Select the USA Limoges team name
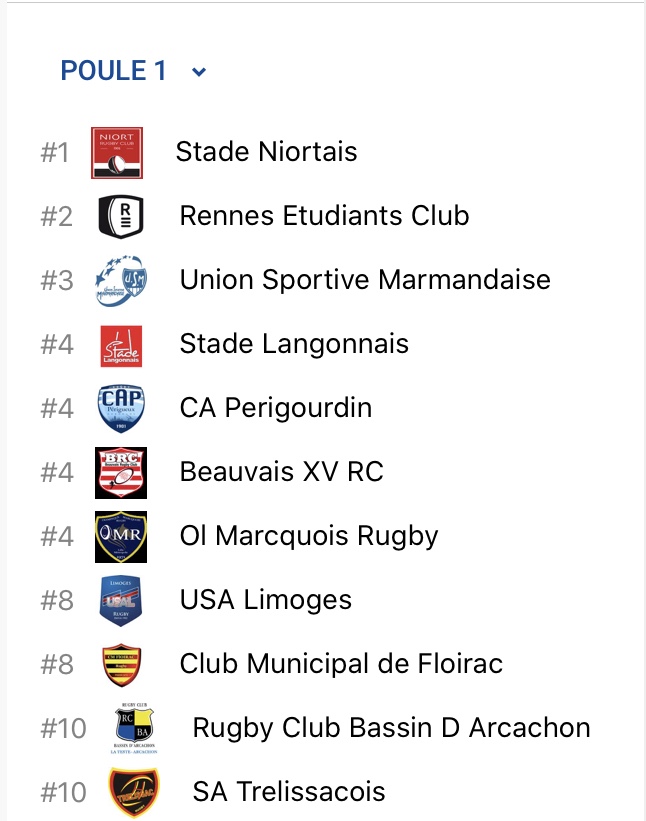646x821 pixels. pyautogui.click(x=266, y=600)
